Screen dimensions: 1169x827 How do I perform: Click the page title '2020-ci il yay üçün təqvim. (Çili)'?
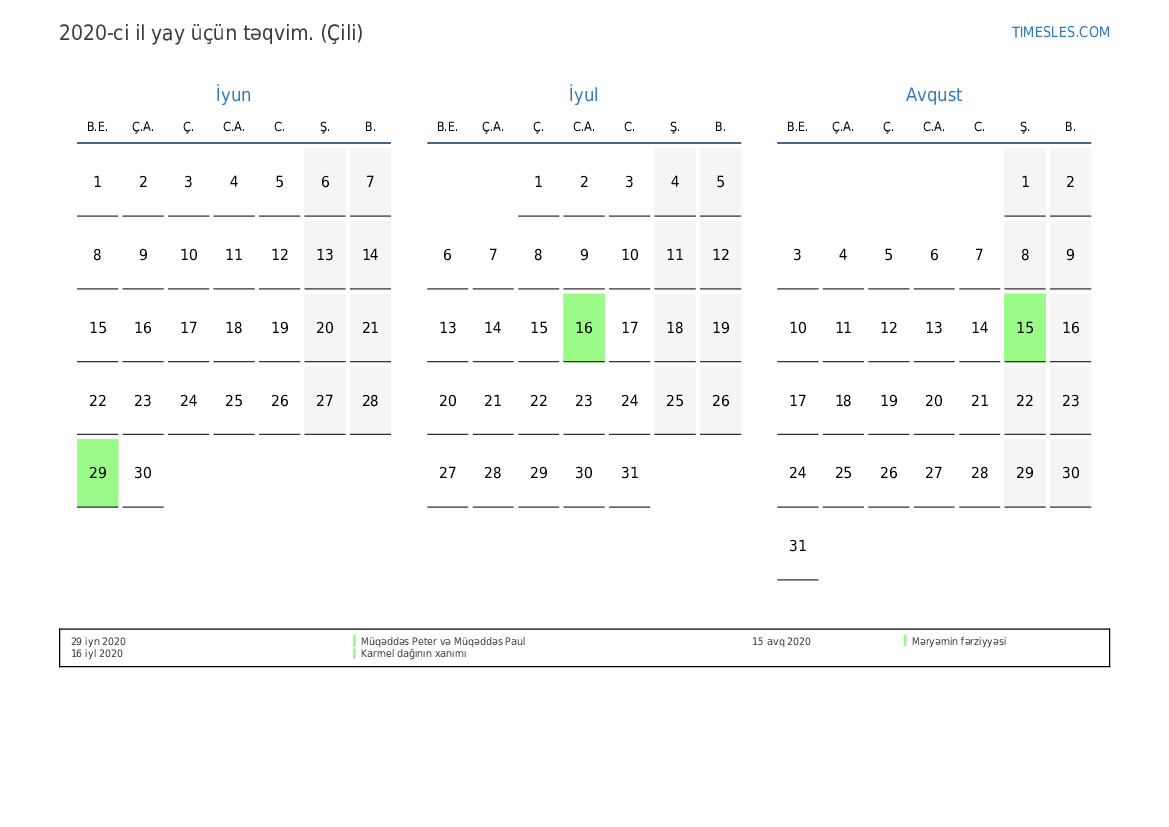coord(211,34)
